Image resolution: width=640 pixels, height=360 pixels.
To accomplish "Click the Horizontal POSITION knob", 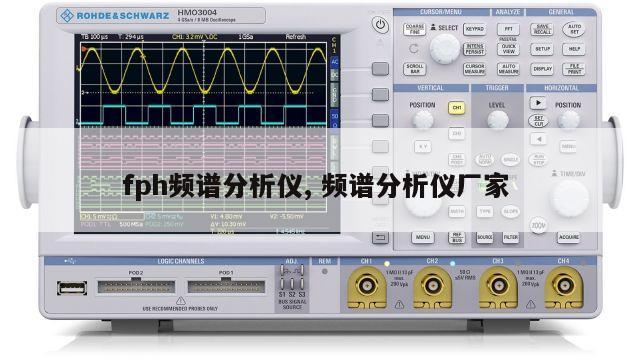I will point(568,120).
